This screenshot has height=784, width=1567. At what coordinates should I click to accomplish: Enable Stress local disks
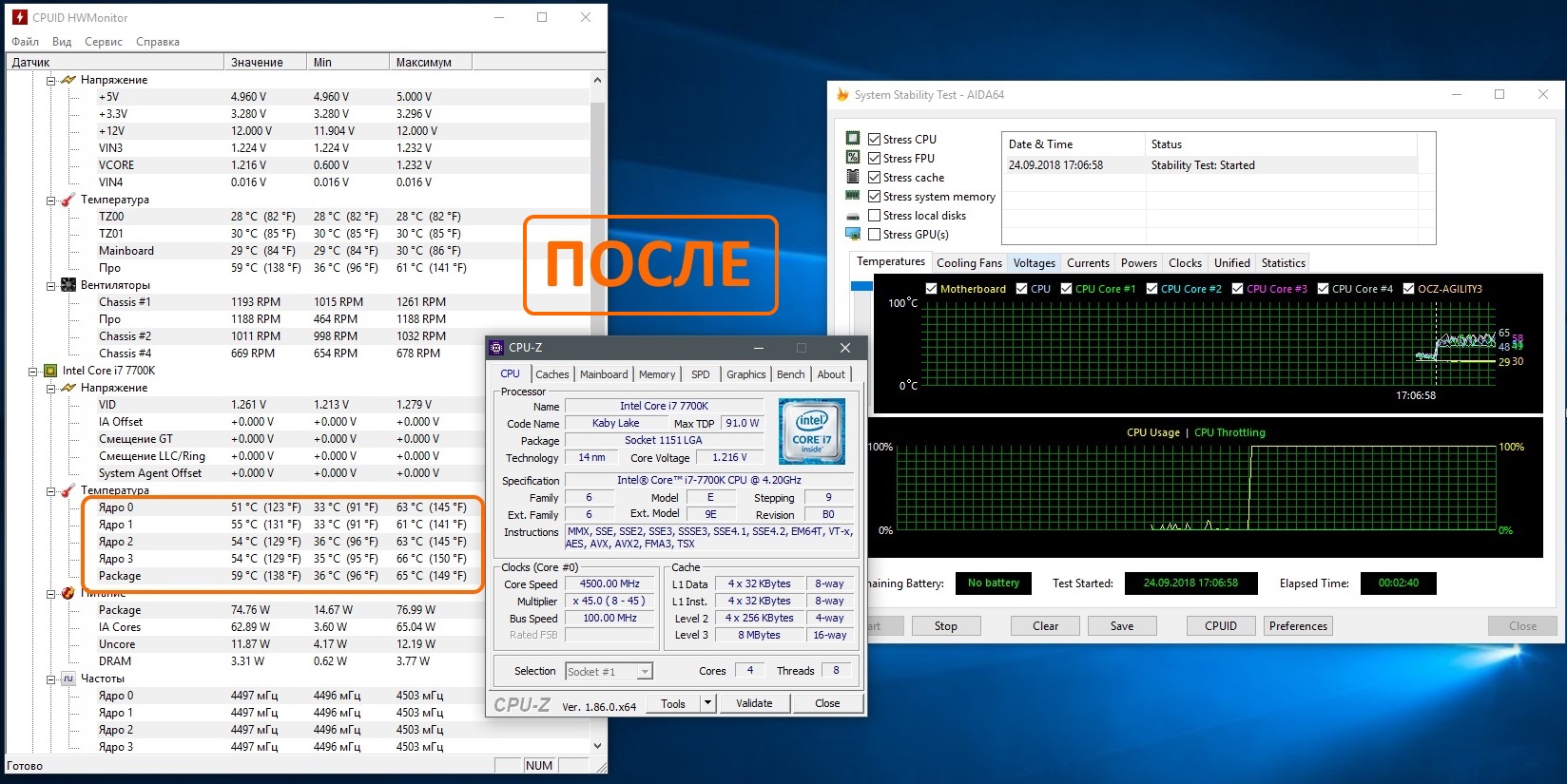click(x=874, y=215)
